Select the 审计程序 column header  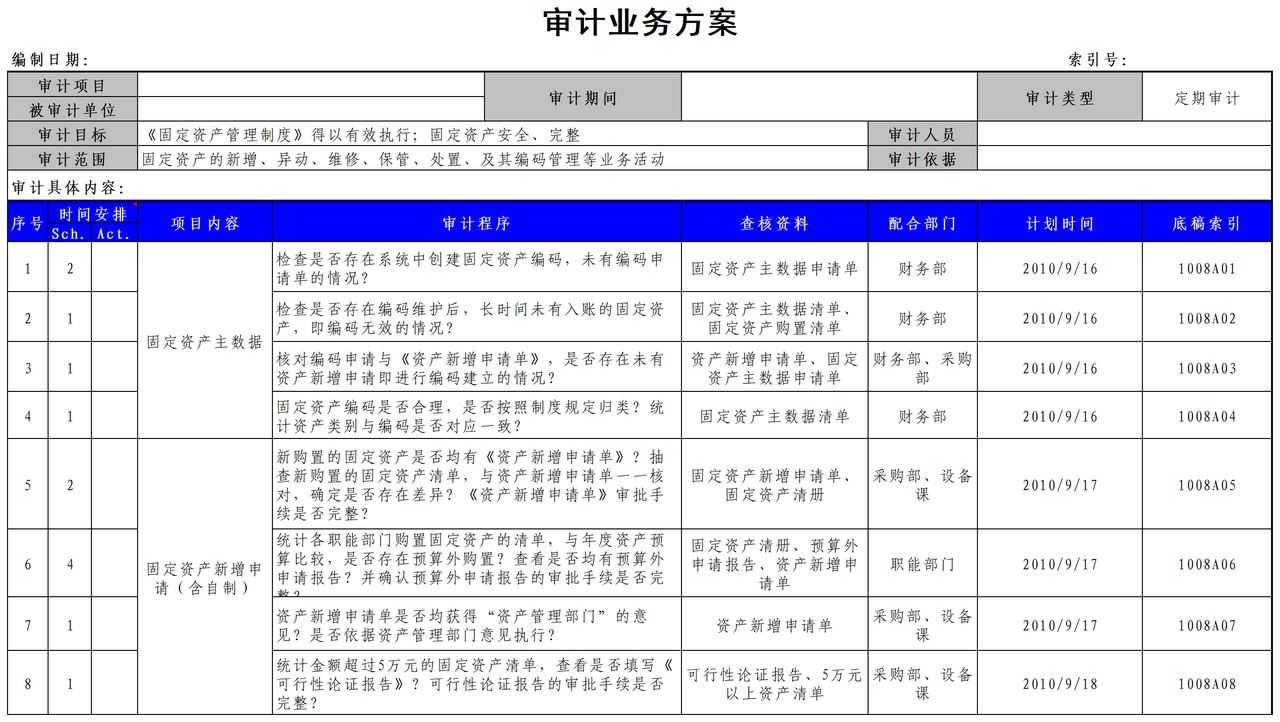[477, 222]
